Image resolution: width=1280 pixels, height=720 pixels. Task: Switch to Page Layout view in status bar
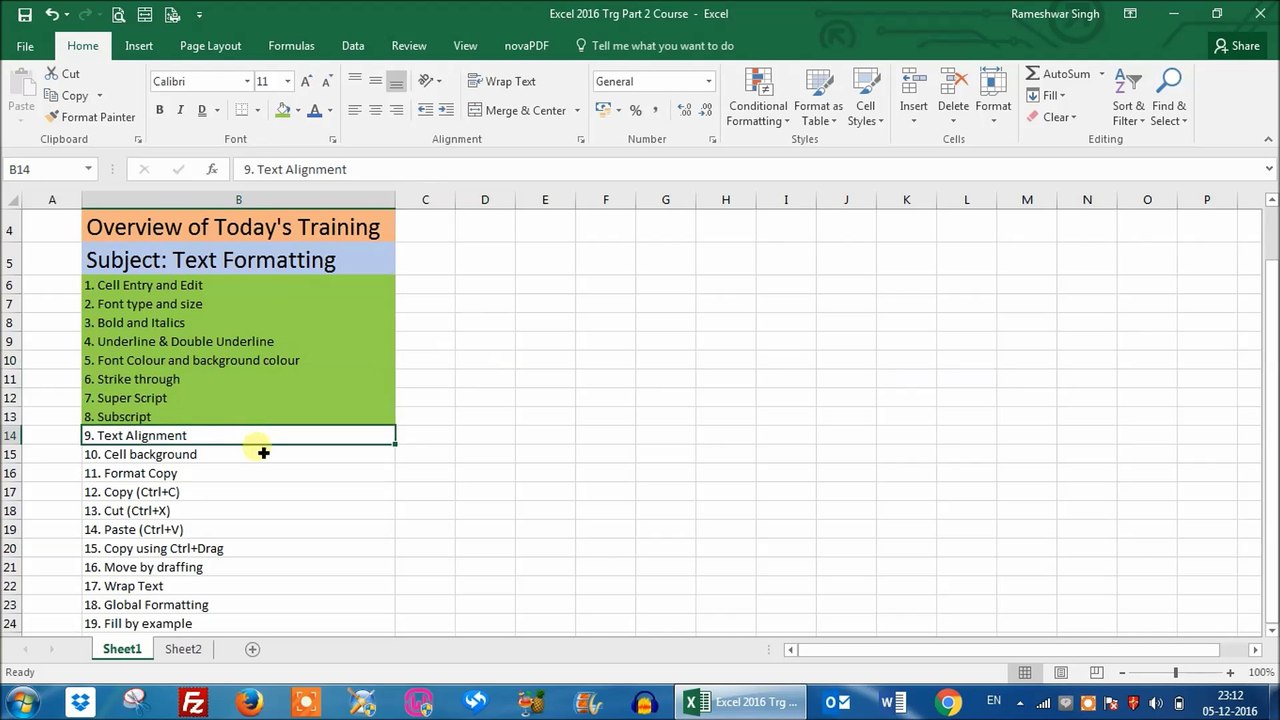1061,673
